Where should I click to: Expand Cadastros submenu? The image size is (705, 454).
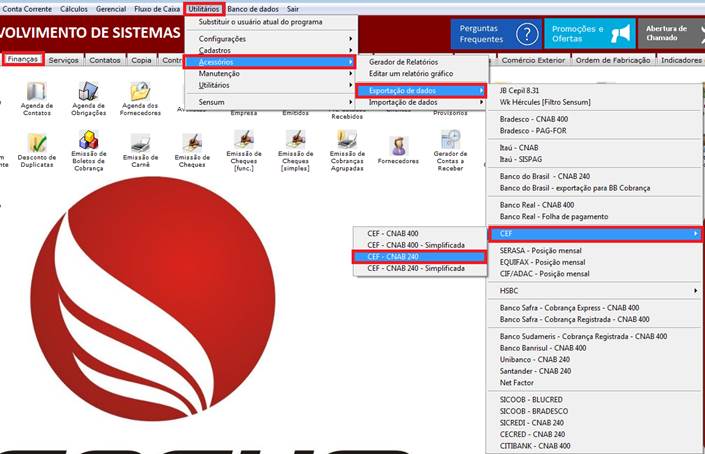pyautogui.click(x=271, y=50)
